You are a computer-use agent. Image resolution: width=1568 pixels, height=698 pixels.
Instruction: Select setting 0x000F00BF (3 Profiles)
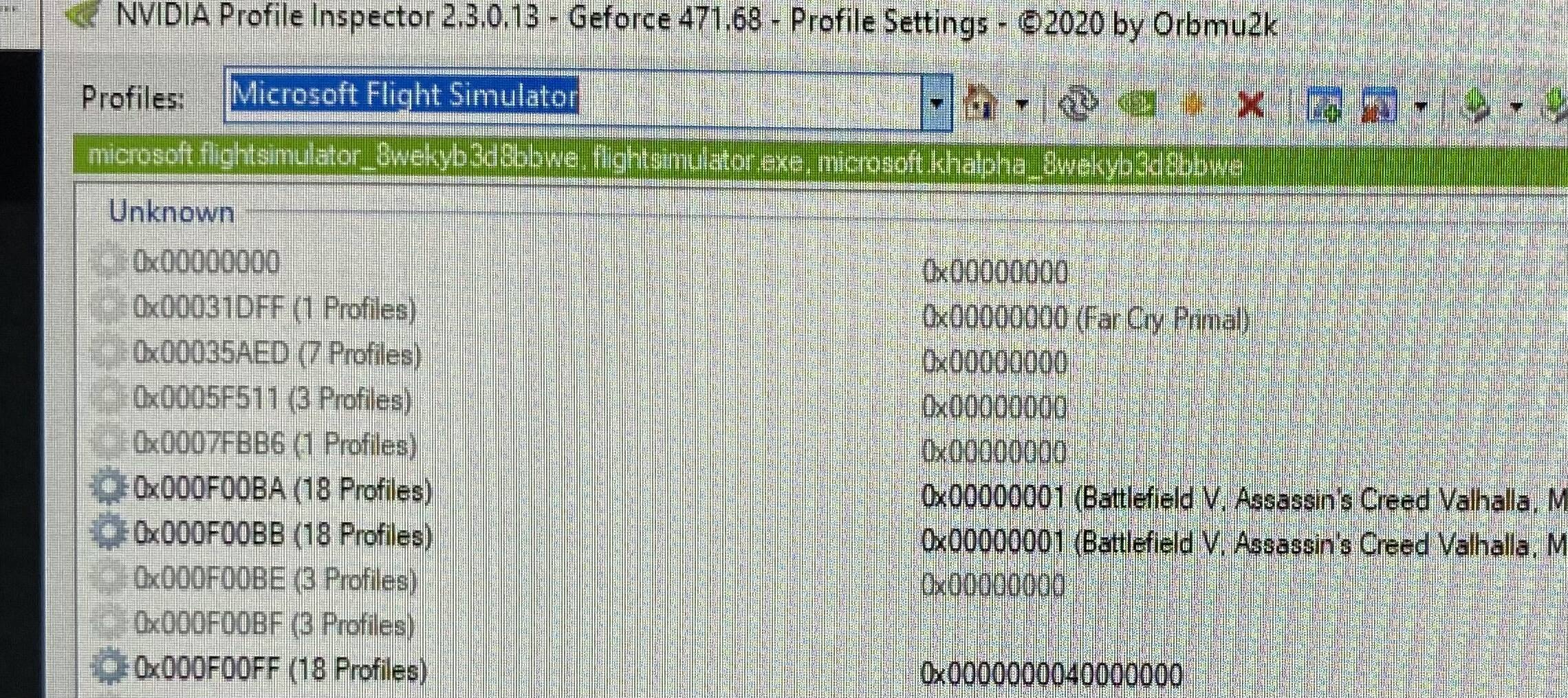tap(274, 624)
